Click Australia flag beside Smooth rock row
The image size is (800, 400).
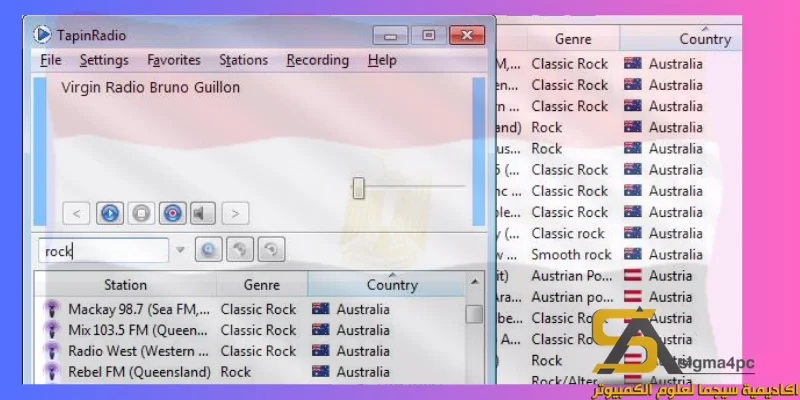(633, 254)
